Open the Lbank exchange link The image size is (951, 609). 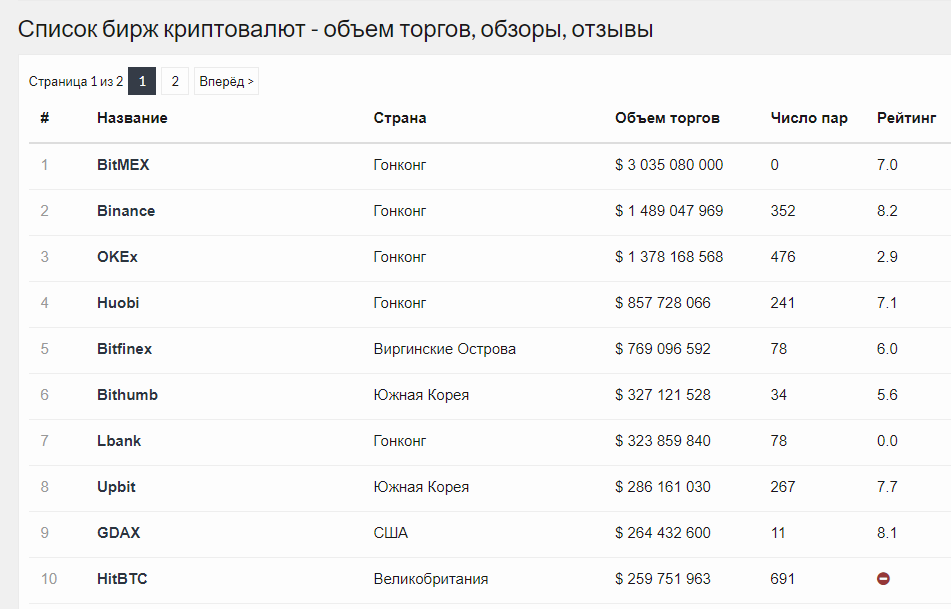point(119,441)
